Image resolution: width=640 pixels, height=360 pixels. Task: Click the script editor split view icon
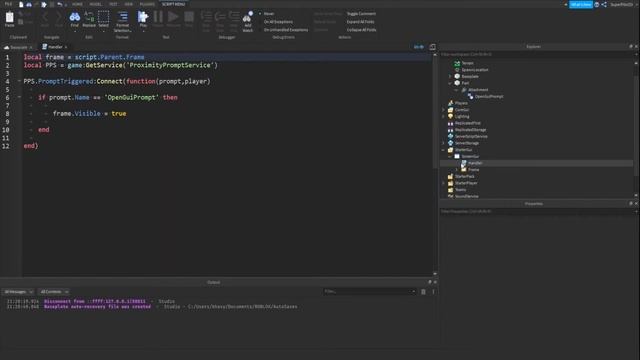pos(432,47)
